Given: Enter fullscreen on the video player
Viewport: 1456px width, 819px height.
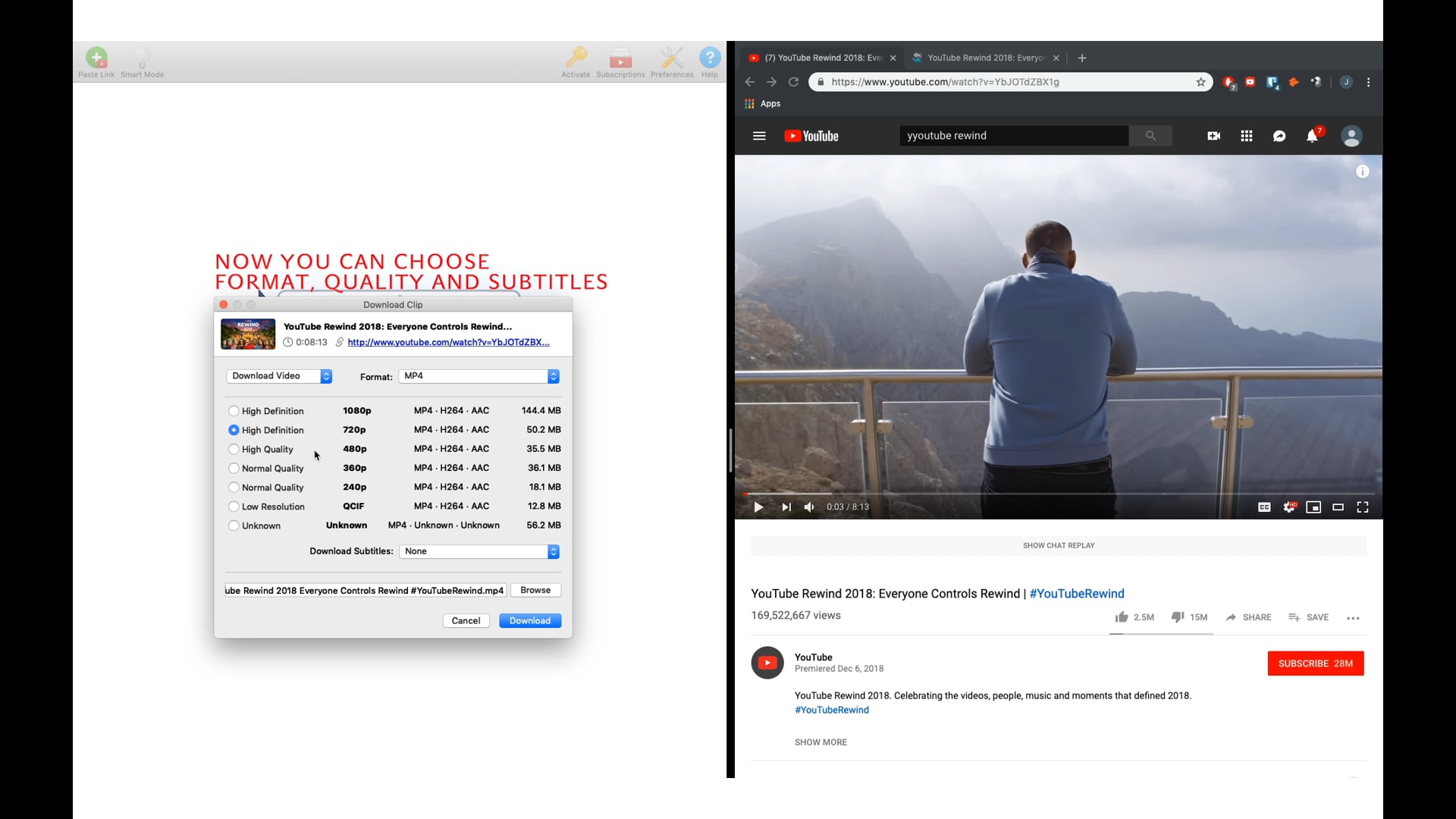Looking at the screenshot, I should (1363, 507).
